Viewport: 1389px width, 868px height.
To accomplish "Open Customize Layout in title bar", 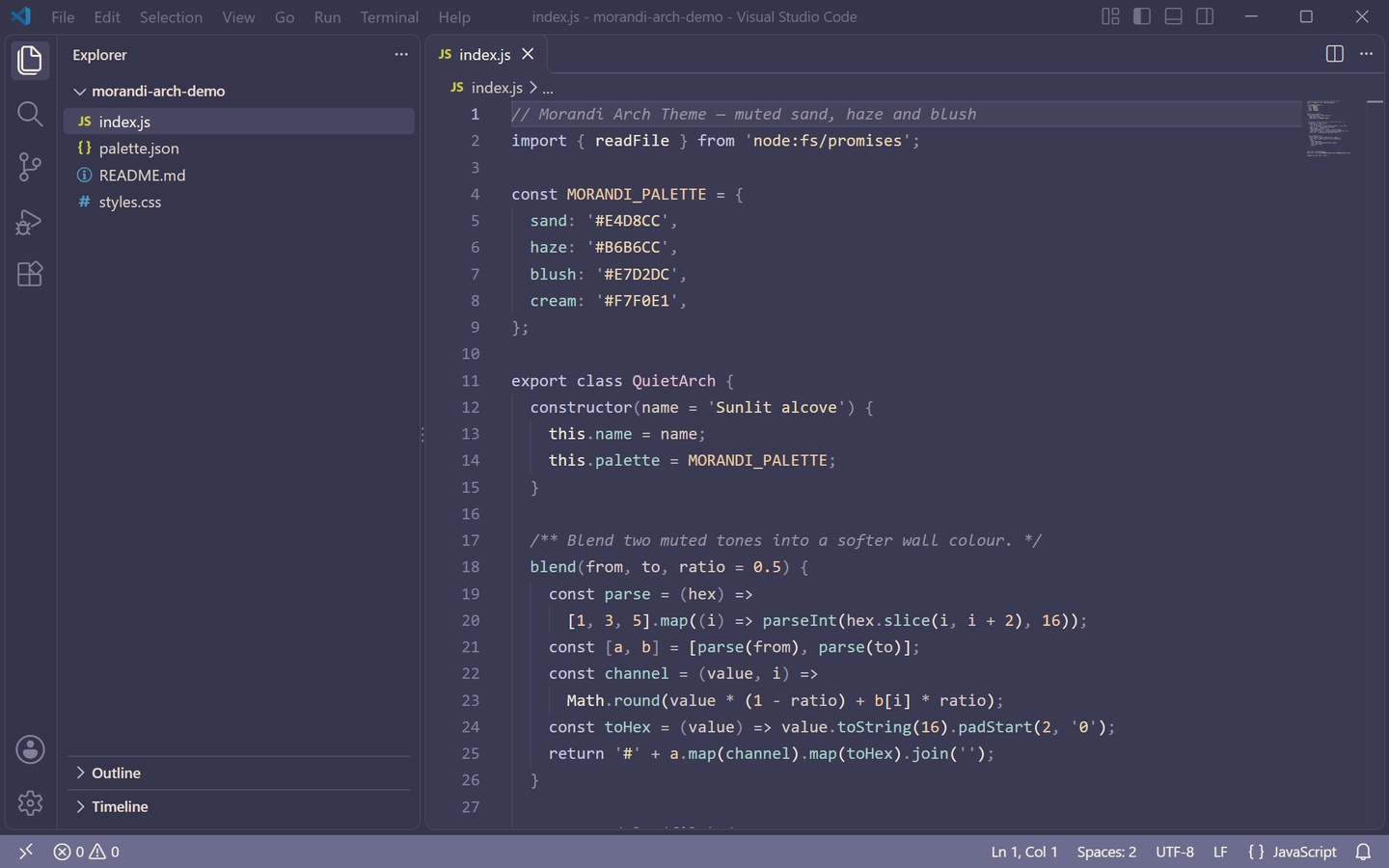I will [1110, 16].
